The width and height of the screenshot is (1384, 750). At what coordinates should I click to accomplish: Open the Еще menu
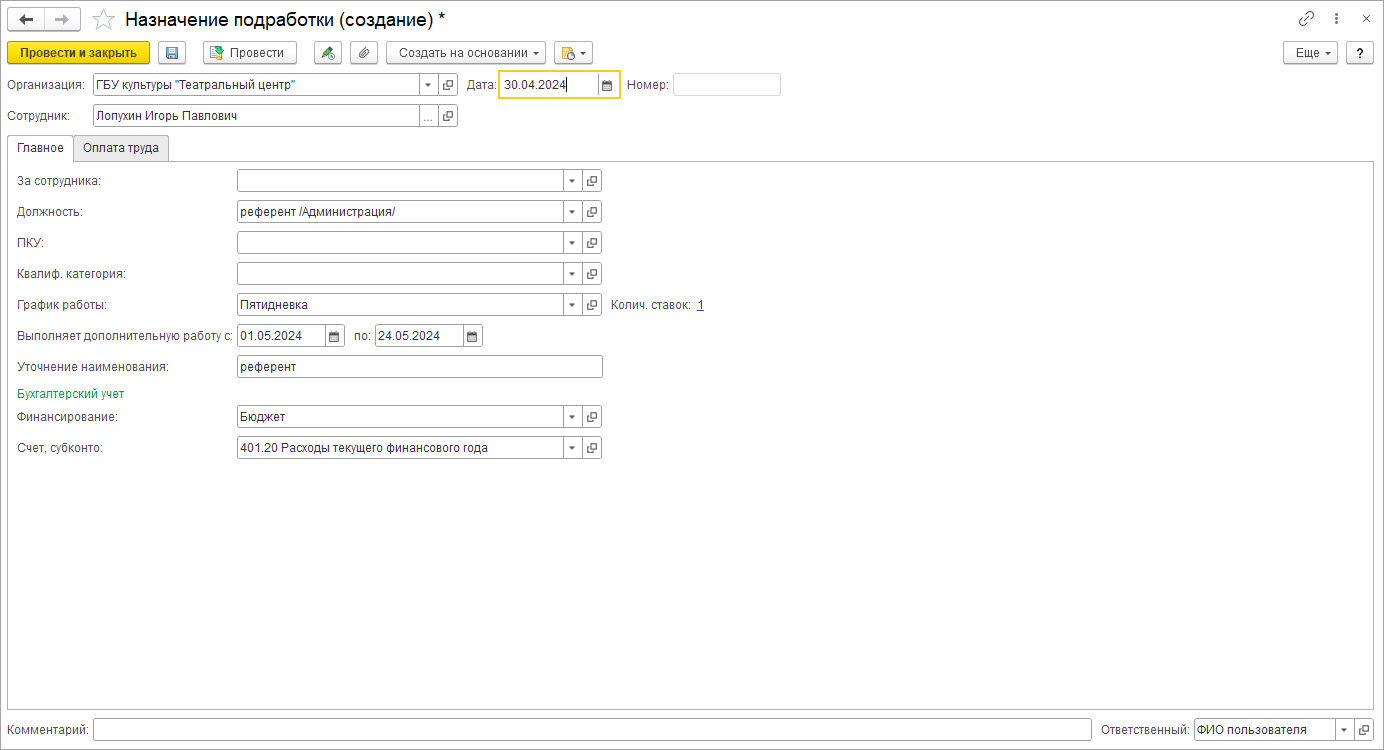(1311, 53)
